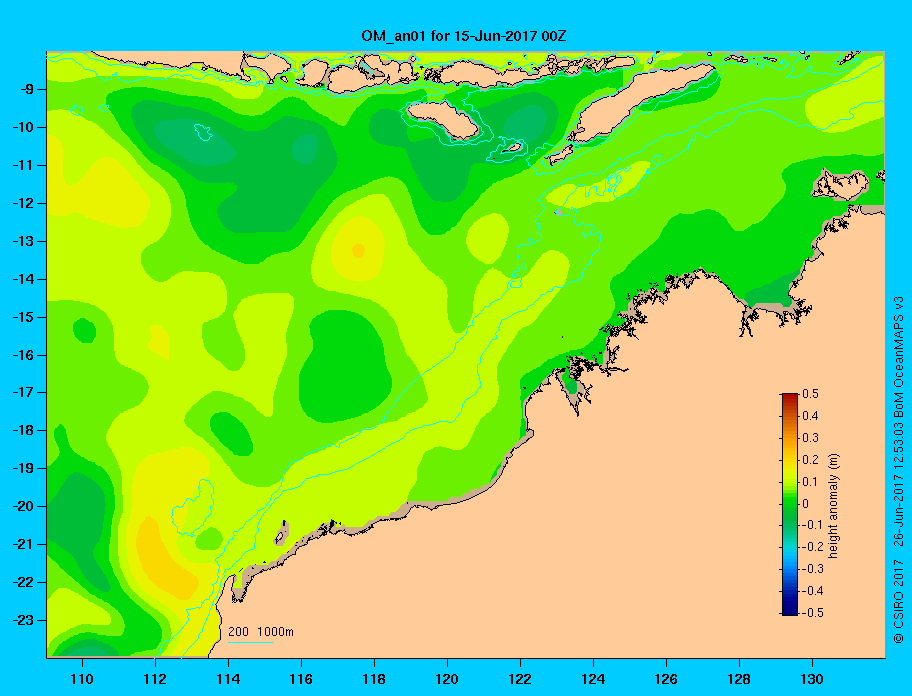Image resolution: width=912 pixels, height=696 pixels.
Task: Click the "130" longitude axis label
Action: 812,679
